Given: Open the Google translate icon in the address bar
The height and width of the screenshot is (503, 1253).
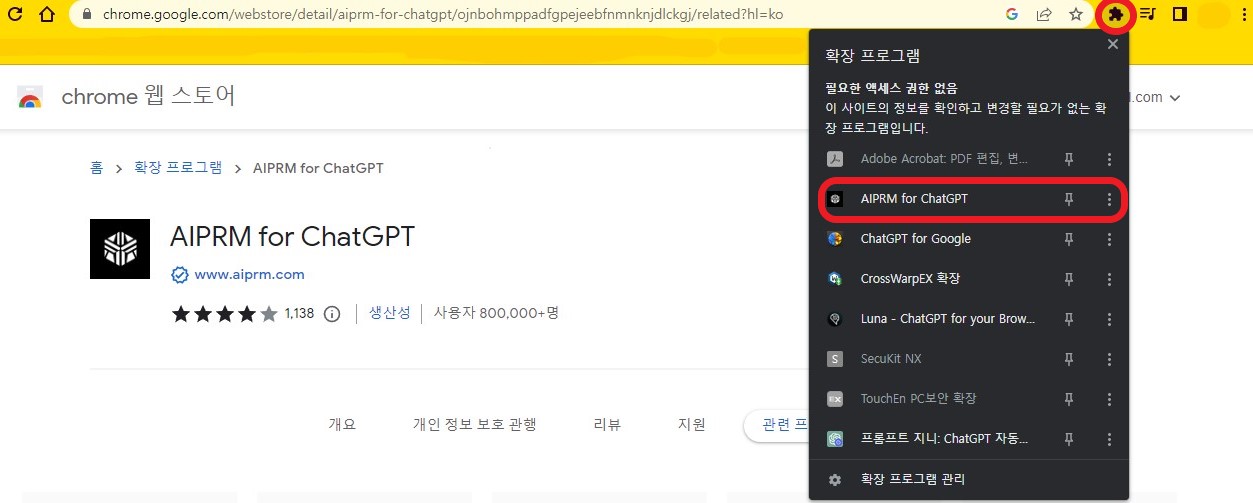Looking at the screenshot, I should coord(1012,14).
